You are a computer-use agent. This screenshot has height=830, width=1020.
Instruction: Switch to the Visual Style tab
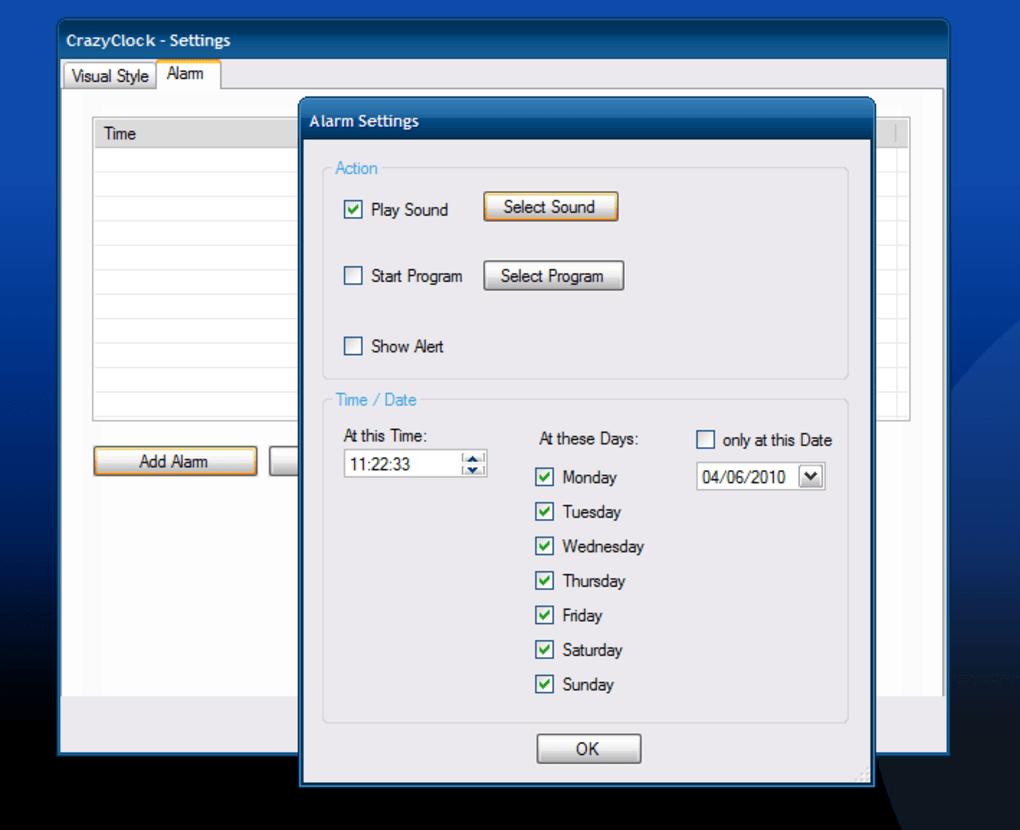pyautogui.click(x=110, y=76)
